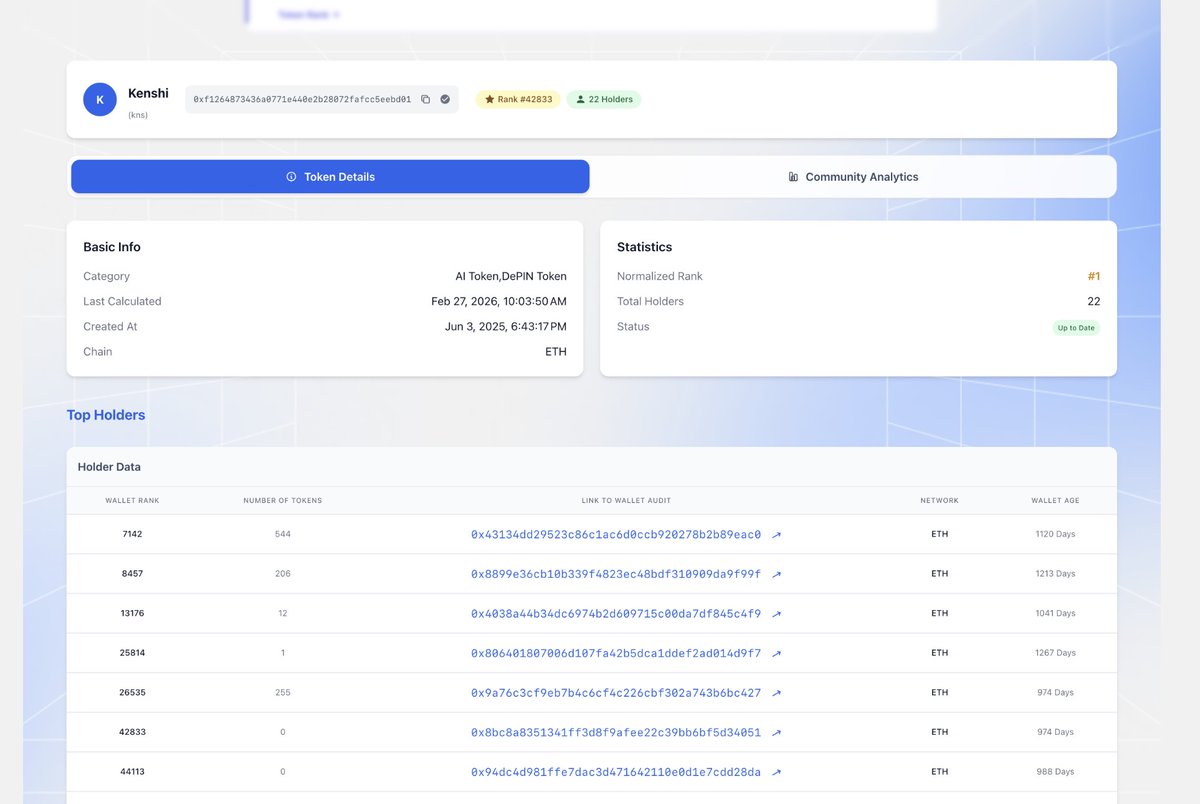Copy the Kenshi contract address
This screenshot has width=1200, height=804.
pyautogui.click(x=425, y=99)
